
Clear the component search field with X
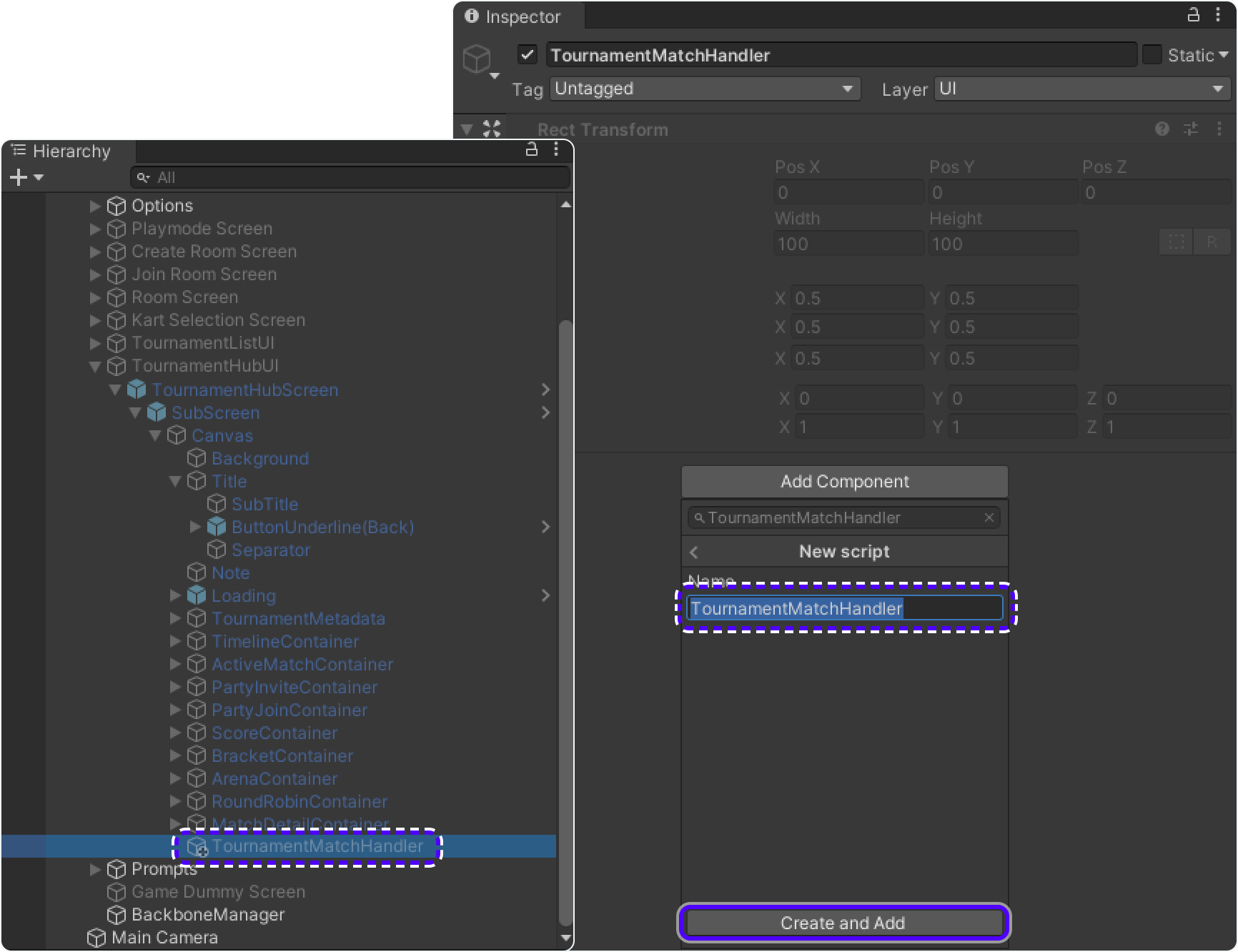[989, 517]
